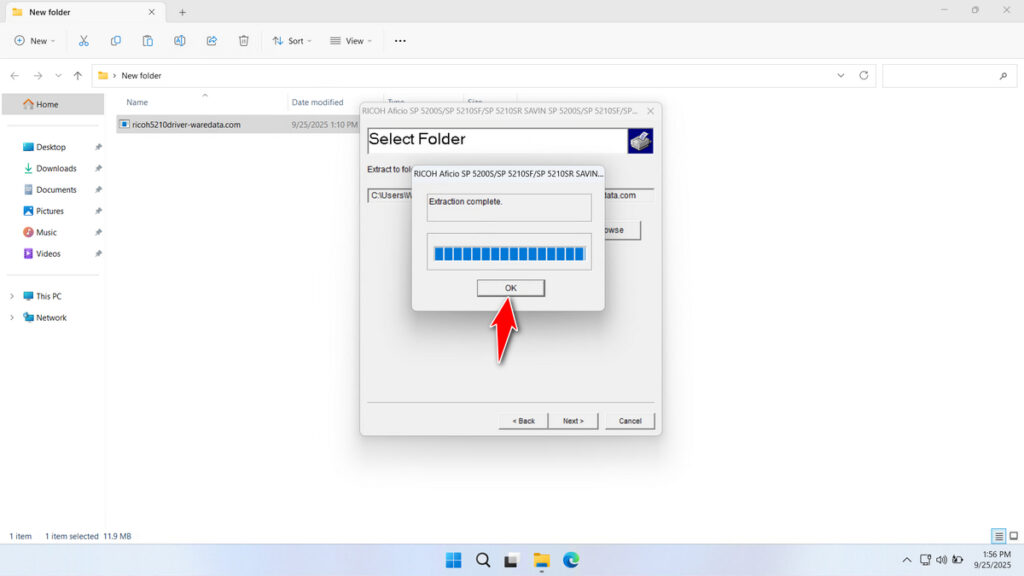
Task: Open the See more ellipsis menu
Action: click(400, 40)
